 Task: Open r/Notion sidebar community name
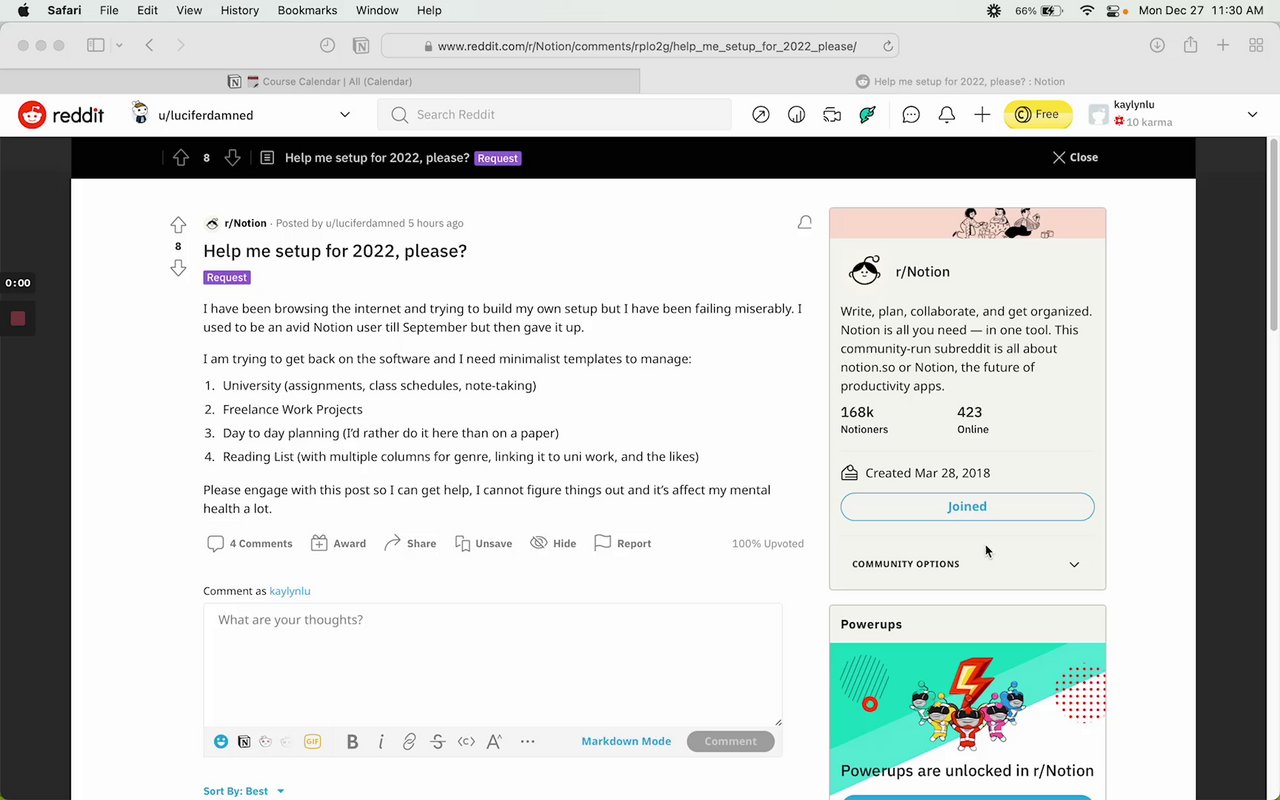click(x=922, y=272)
